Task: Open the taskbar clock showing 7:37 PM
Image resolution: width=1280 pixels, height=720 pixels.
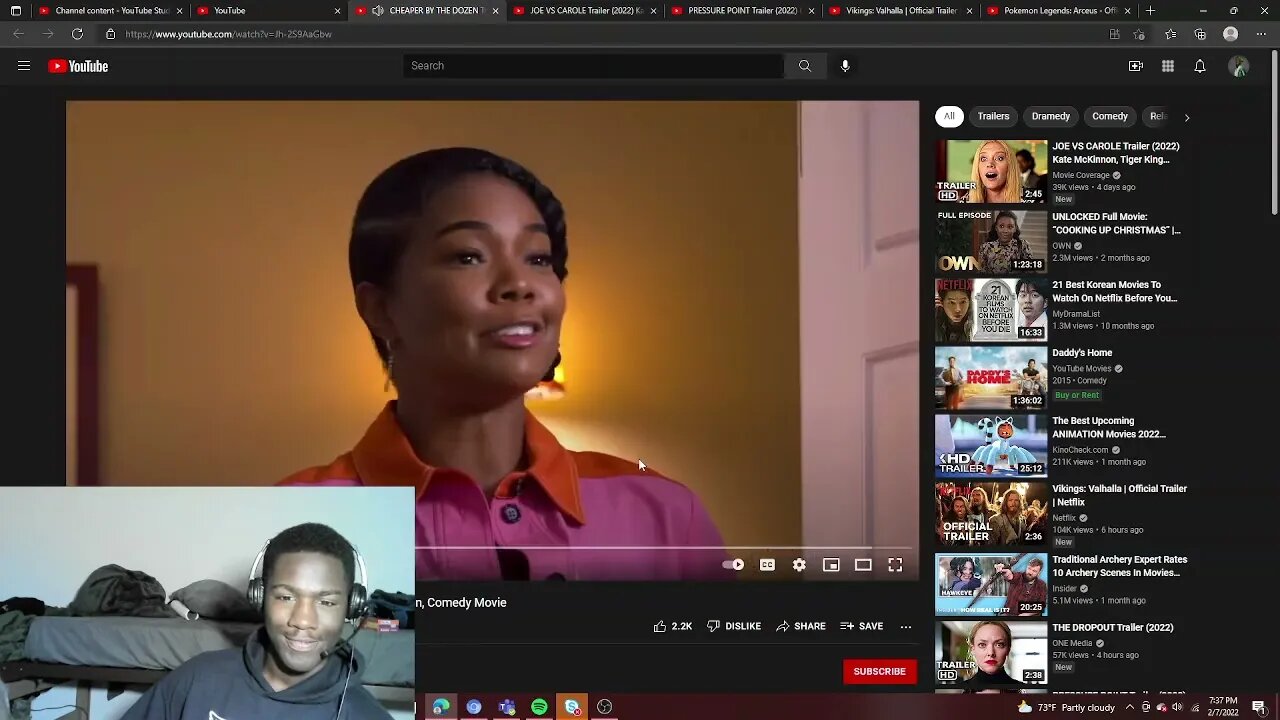Action: tap(1224, 707)
